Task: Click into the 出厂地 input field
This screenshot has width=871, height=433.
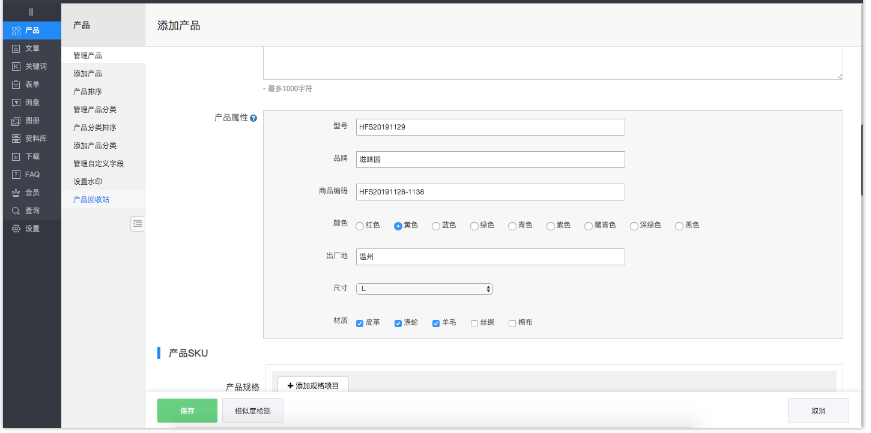Action: 490,256
